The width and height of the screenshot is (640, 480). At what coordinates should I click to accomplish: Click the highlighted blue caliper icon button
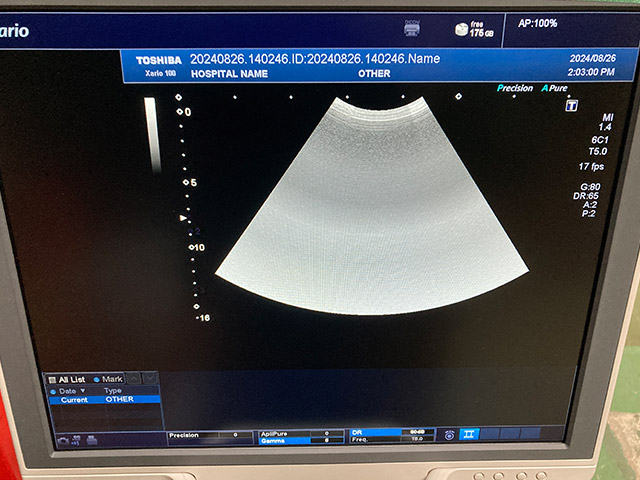(469, 434)
